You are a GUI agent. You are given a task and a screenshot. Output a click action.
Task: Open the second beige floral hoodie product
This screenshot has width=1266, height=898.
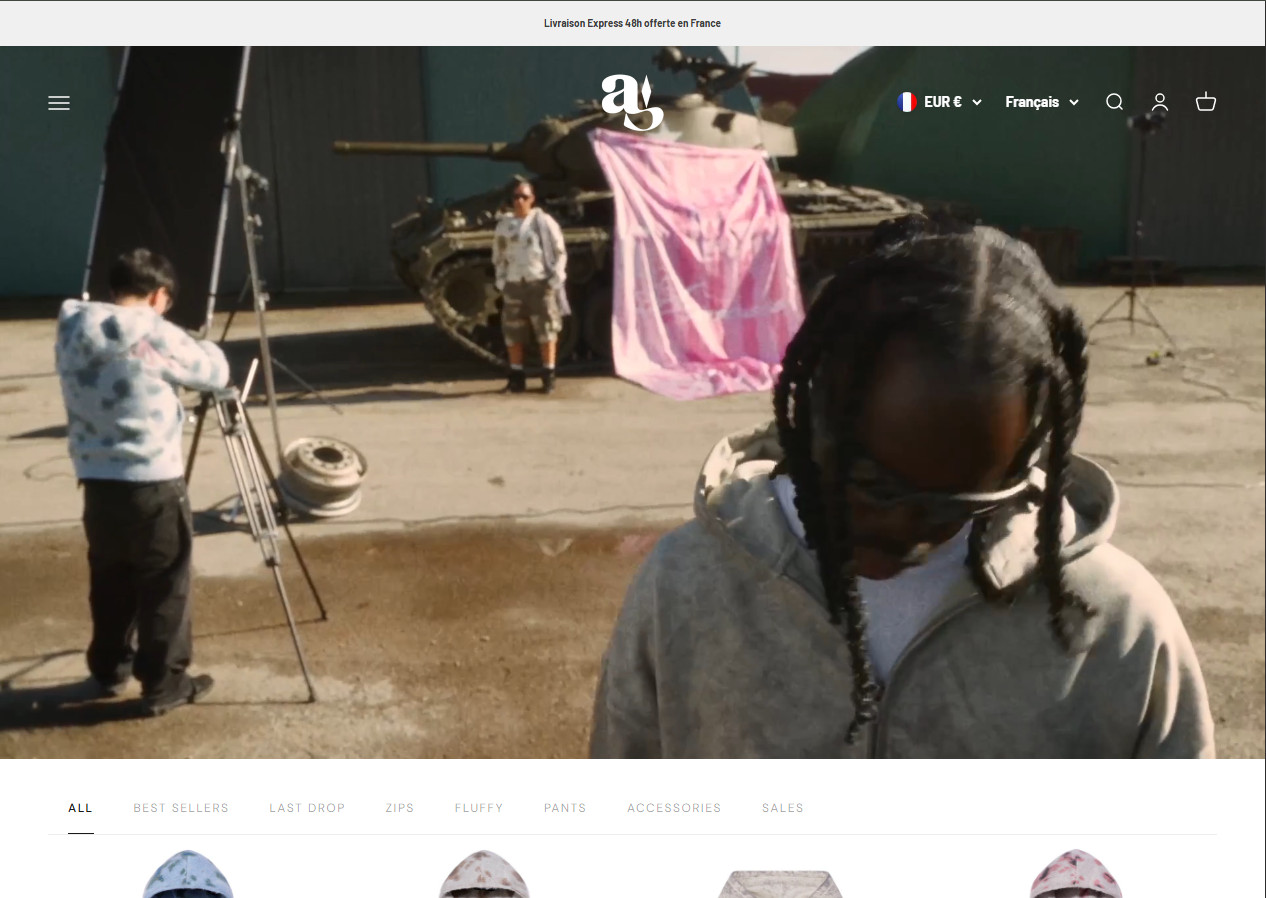pyautogui.click(x=484, y=876)
